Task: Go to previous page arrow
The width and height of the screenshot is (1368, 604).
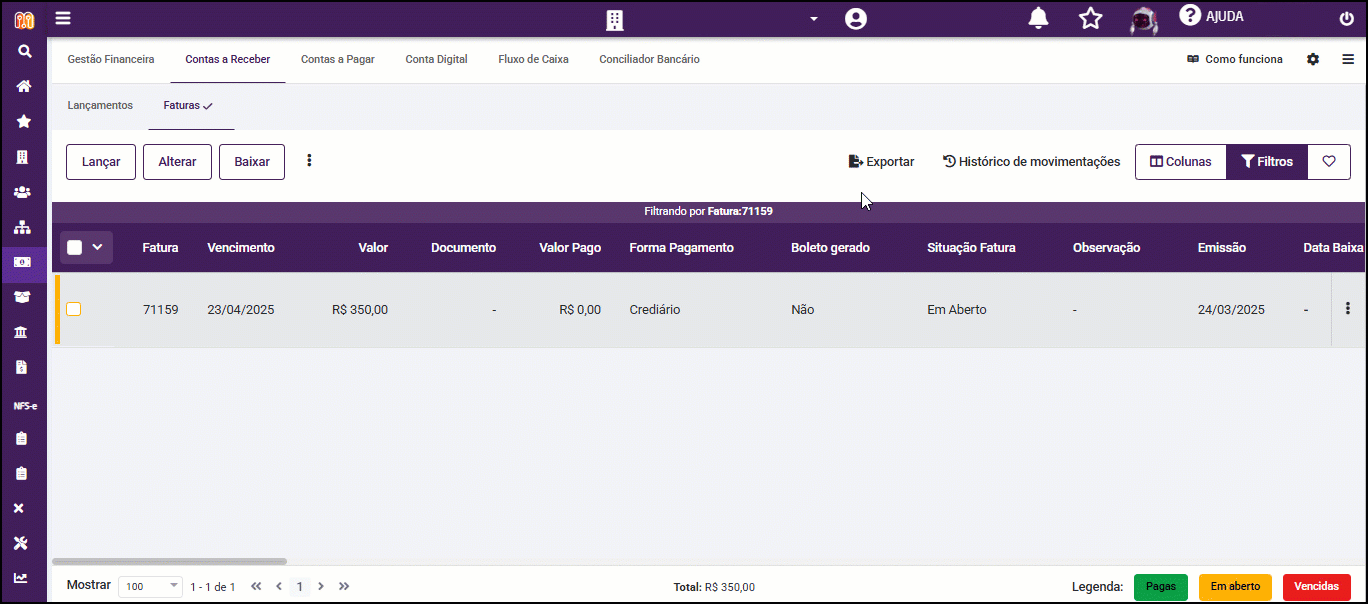Action: [279, 586]
